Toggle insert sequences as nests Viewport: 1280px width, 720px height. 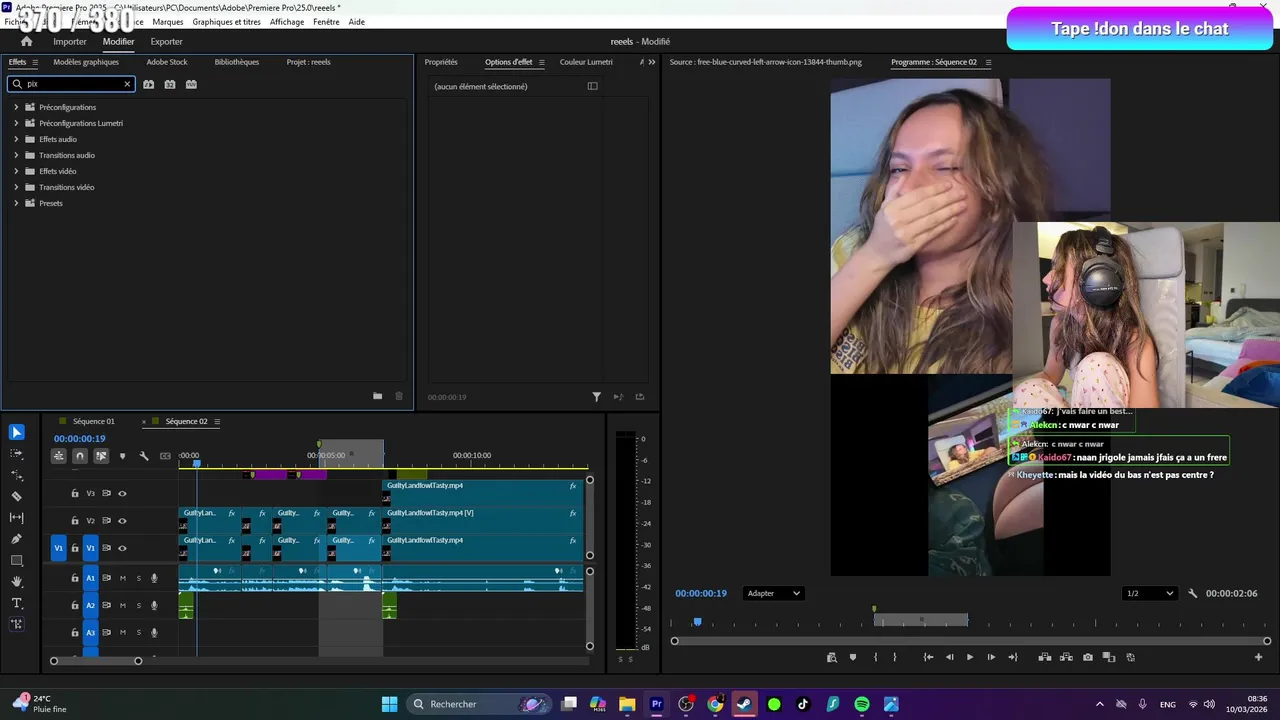click(x=58, y=456)
